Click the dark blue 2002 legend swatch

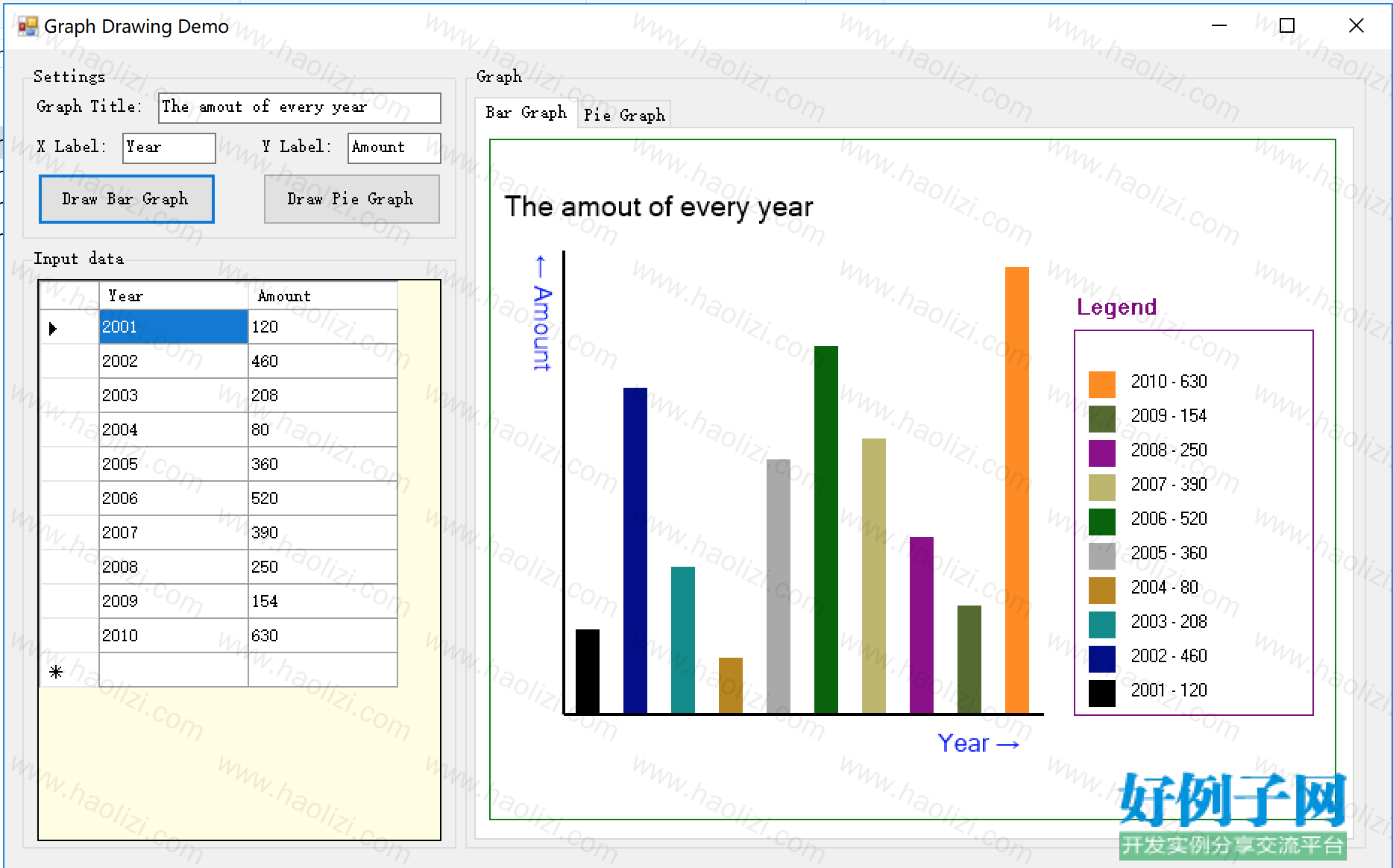[1102, 658]
